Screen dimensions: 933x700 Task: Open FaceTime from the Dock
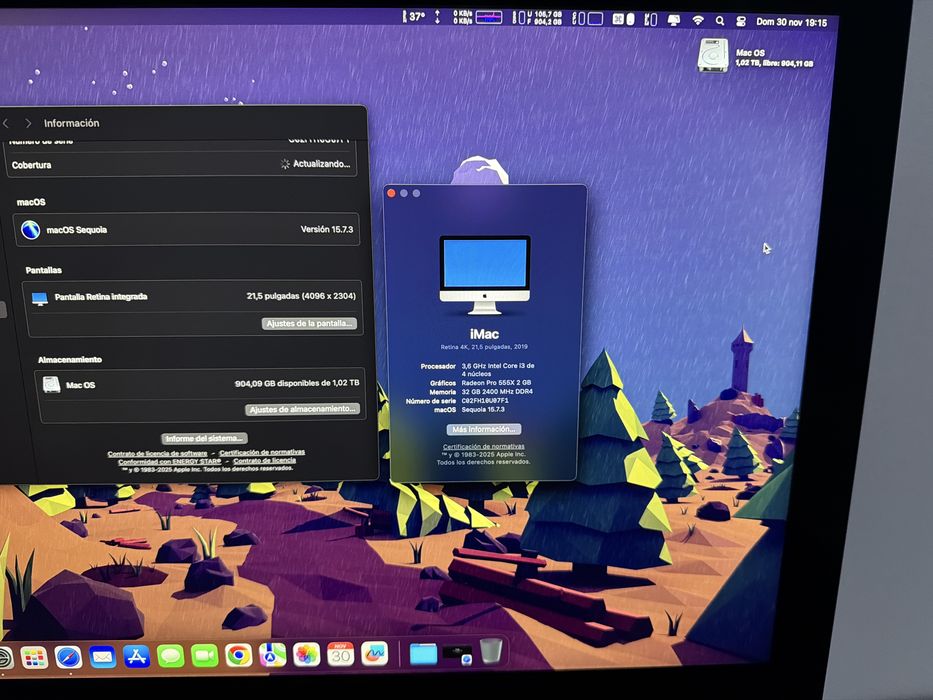point(205,656)
